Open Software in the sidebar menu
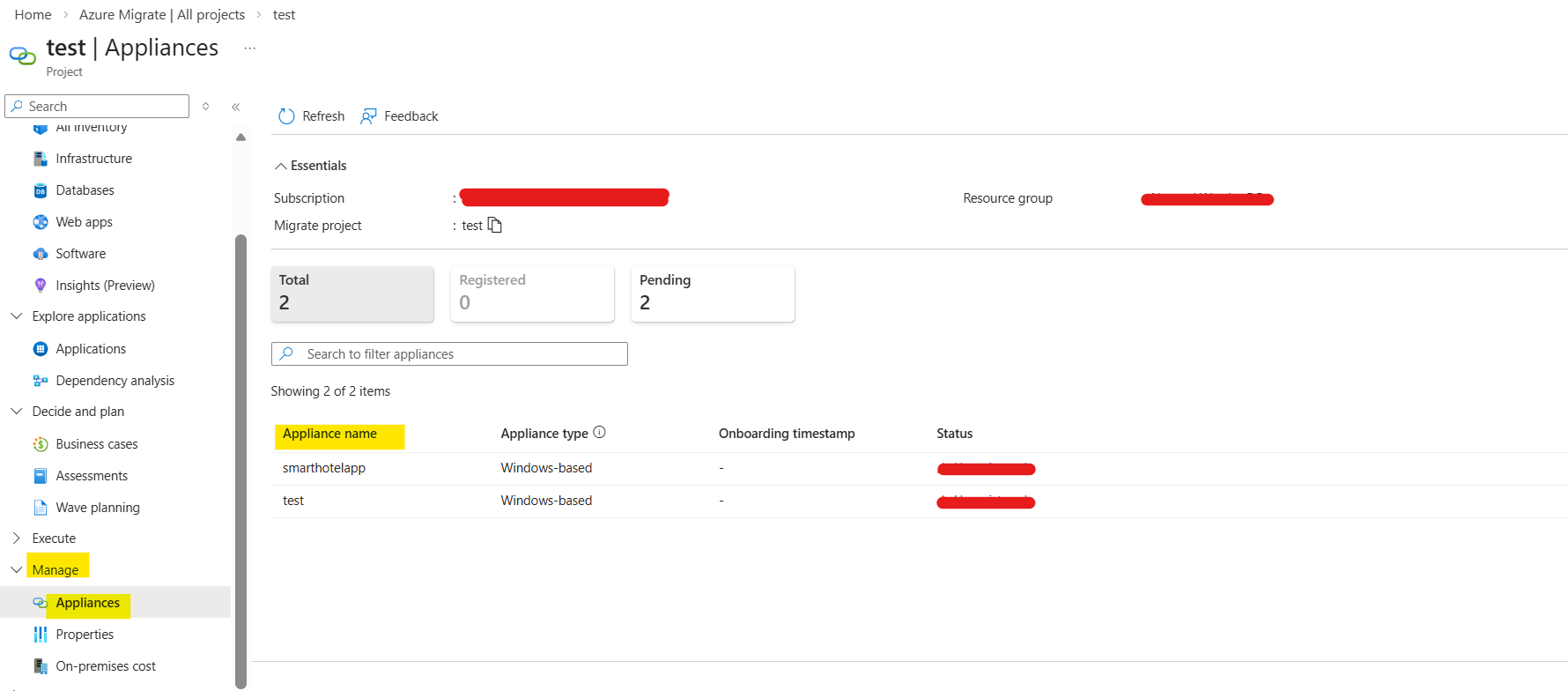1568x691 pixels. [x=81, y=254]
